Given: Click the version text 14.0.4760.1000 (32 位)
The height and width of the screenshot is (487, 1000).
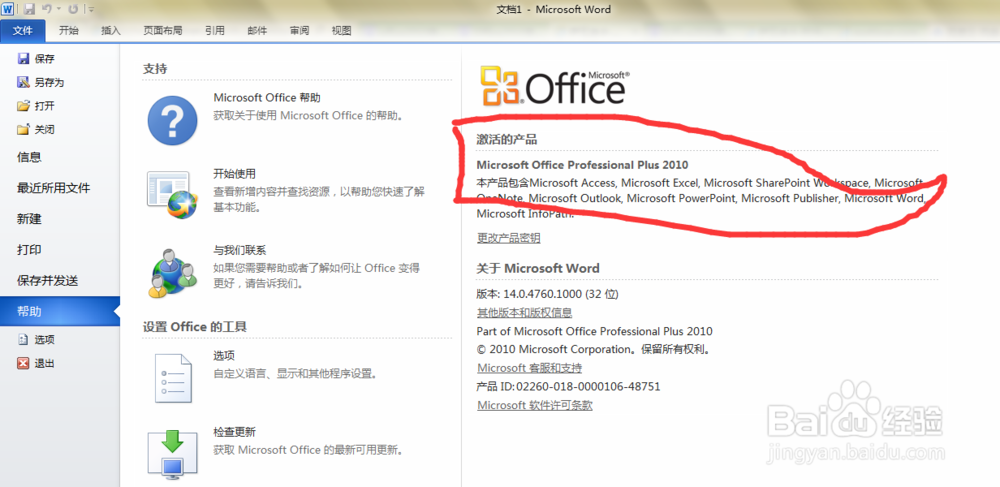Looking at the screenshot, I should pos(561,294).
